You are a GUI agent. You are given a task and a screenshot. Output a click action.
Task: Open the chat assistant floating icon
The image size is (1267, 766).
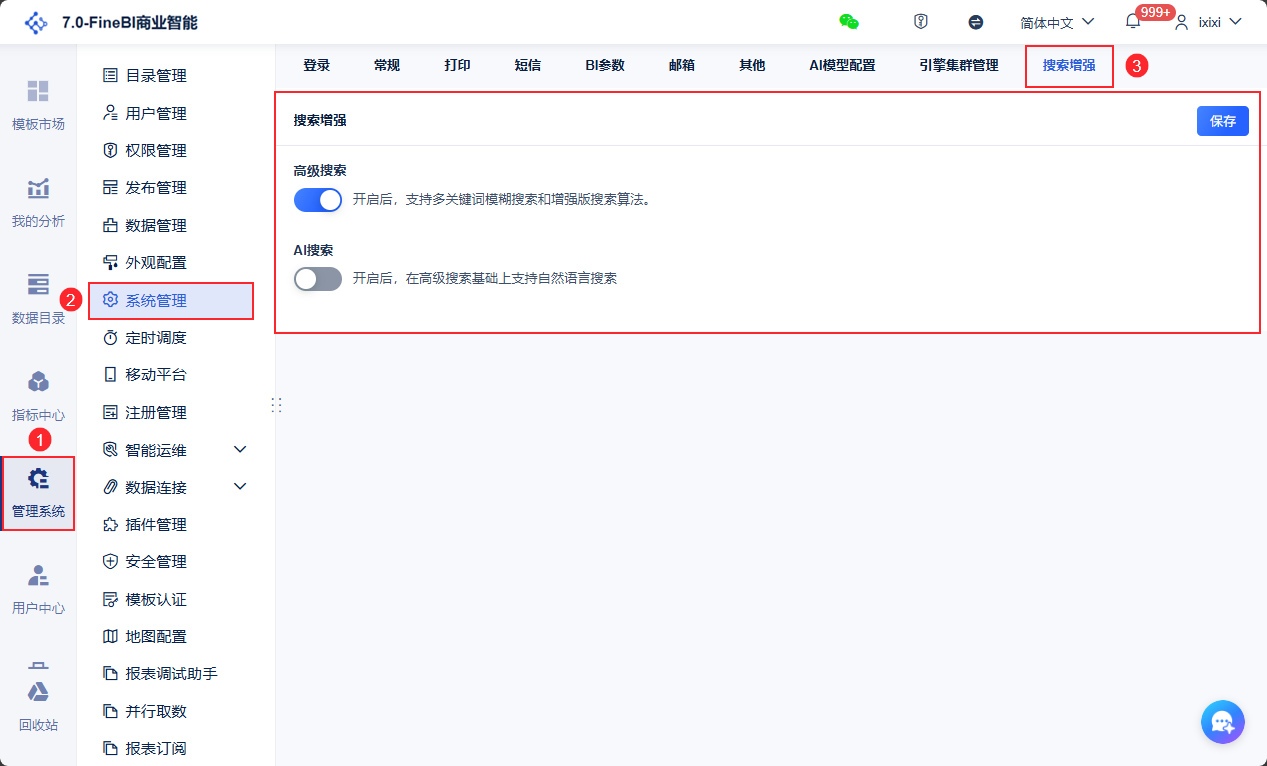[1223, 722]
